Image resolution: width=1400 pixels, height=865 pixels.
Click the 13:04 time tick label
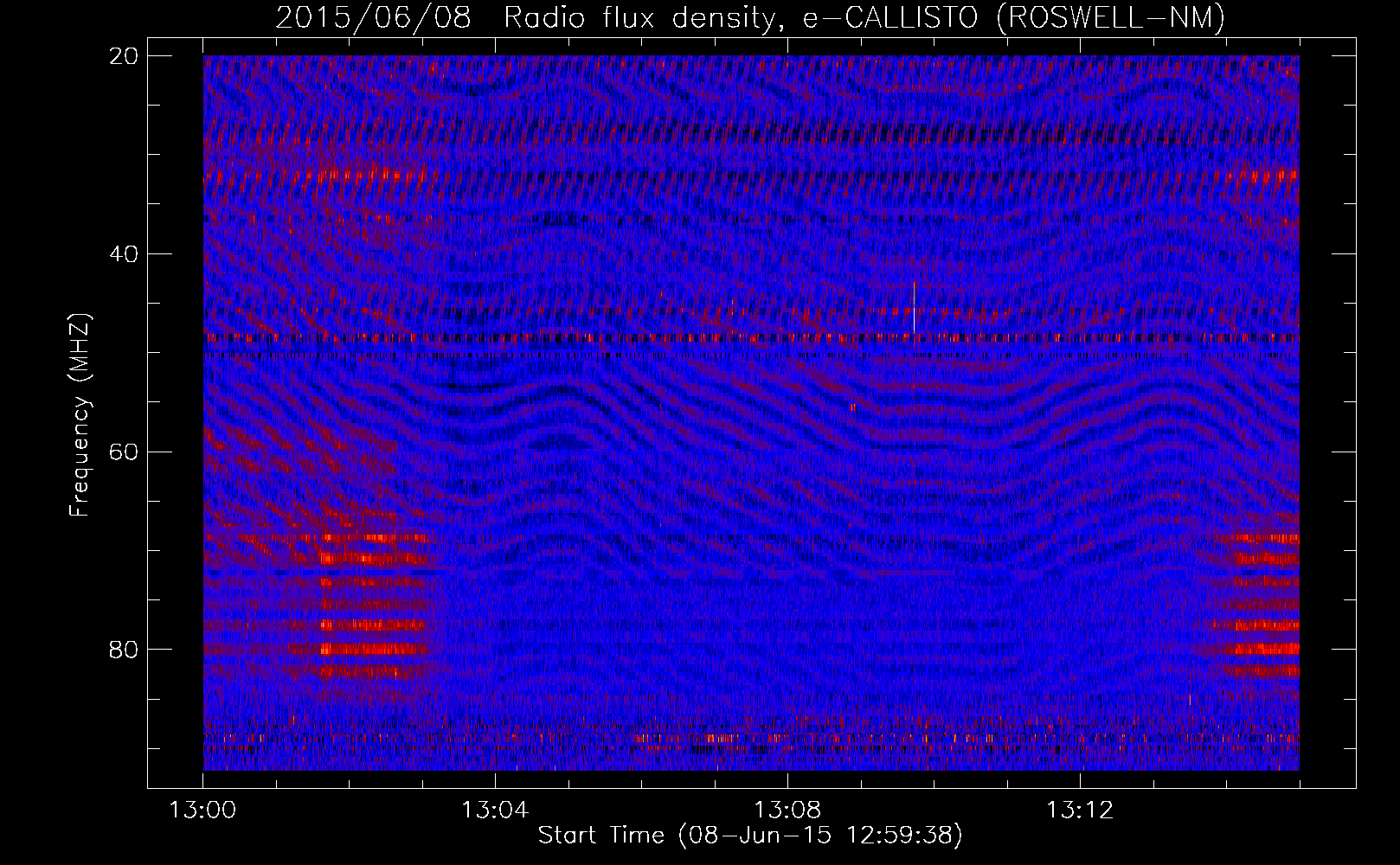click(495, 811)
